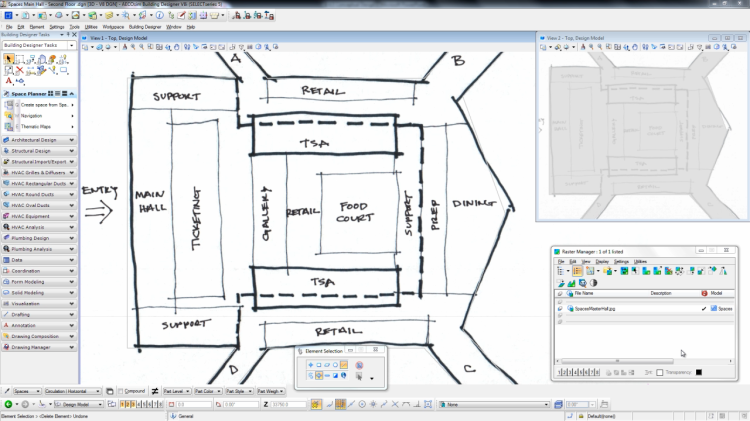Open the Building Designer Tasks dropdown

click(72, 45)
